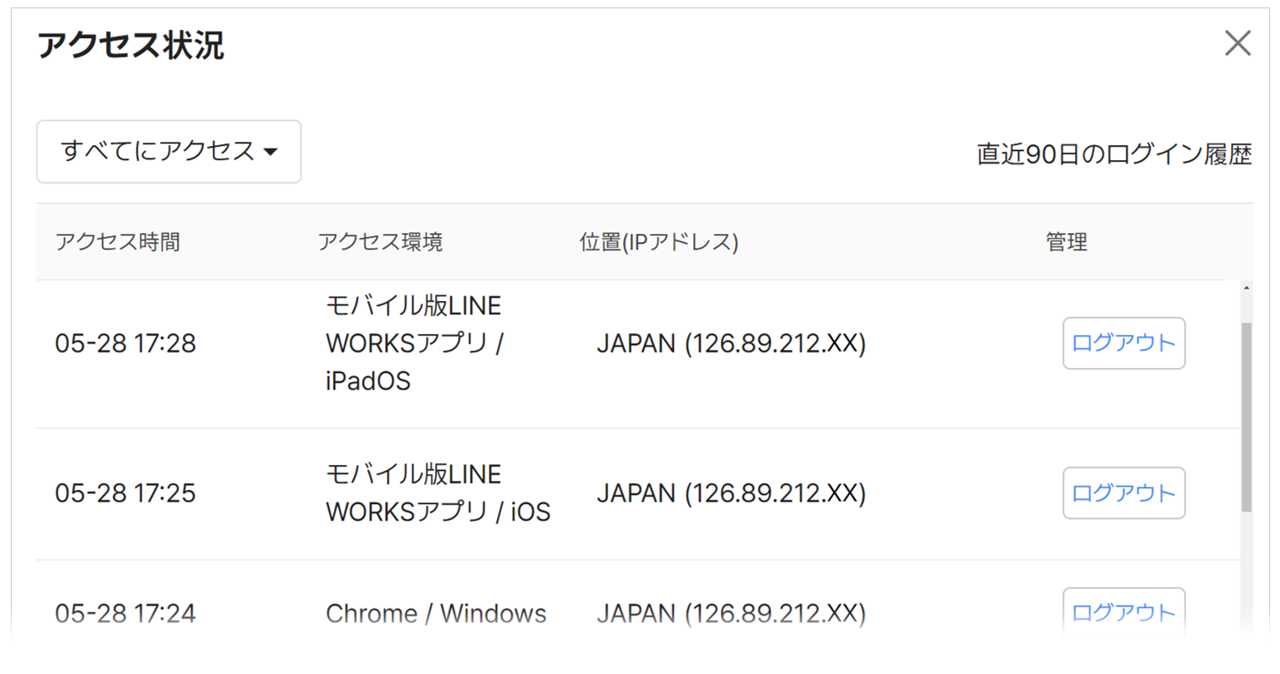1280x674 pixels.
Task: Click the アクセス時間 column header
Action: click(x=118, y=242)
